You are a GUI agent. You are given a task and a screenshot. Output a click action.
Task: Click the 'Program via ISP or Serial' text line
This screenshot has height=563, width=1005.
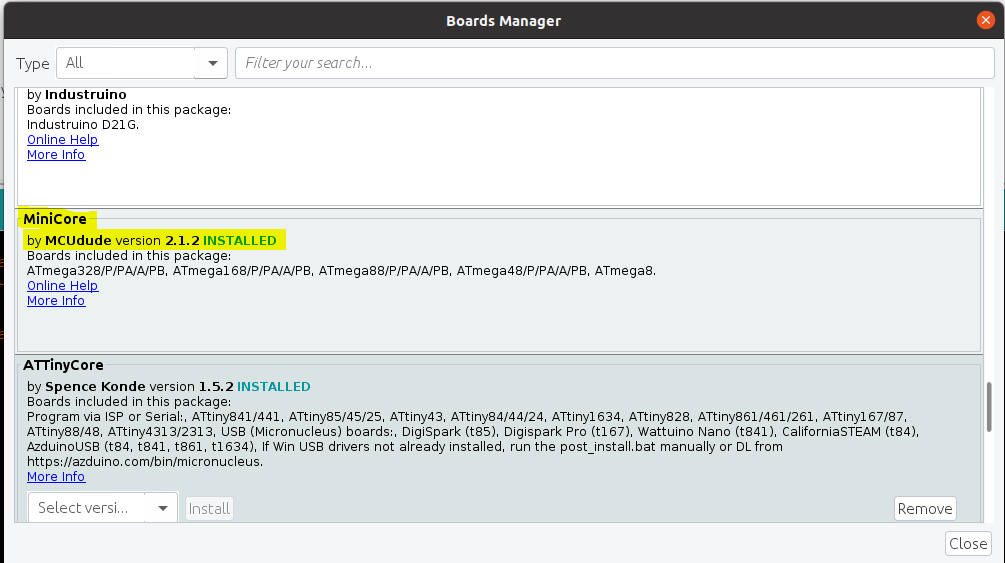pyautogui.click(x=467, y=417)
